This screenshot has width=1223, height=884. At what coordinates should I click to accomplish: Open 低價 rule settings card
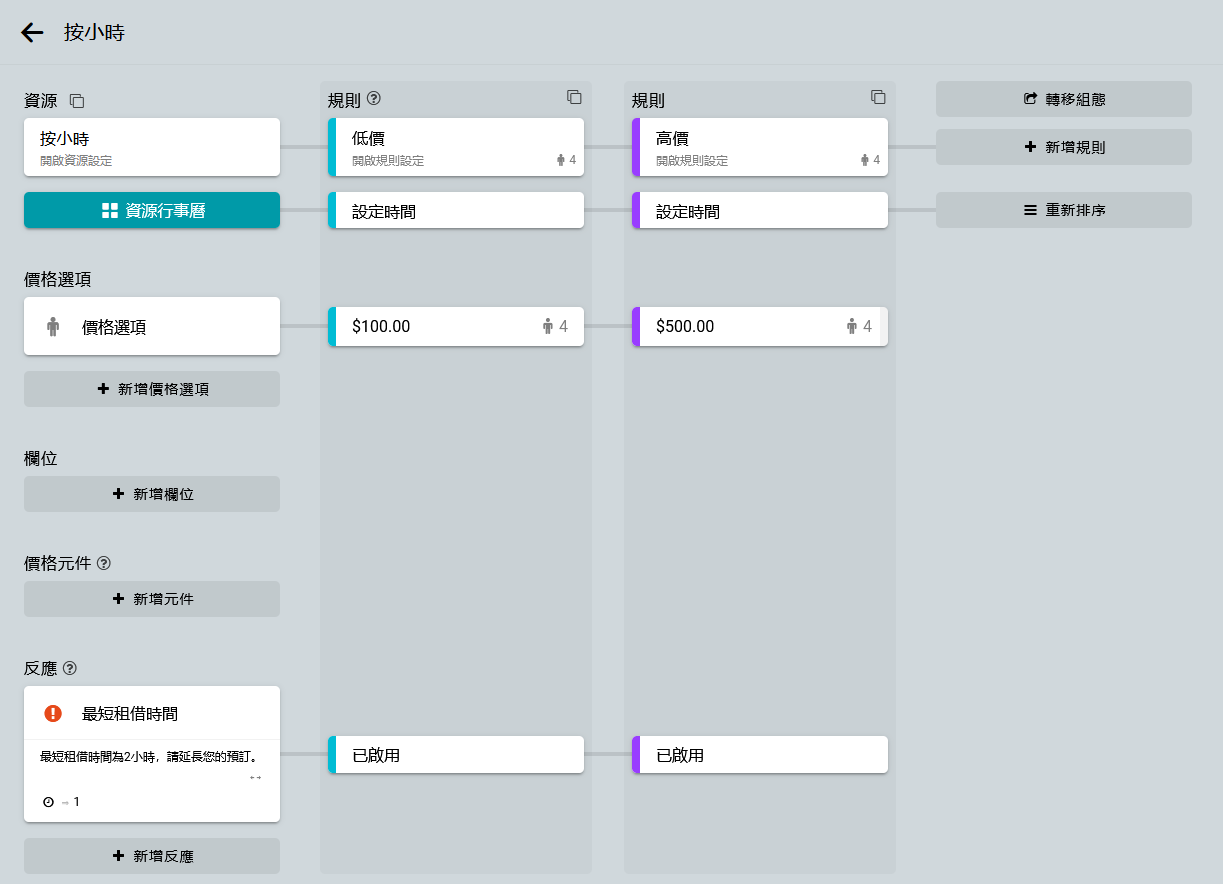[x=456, y=147]
